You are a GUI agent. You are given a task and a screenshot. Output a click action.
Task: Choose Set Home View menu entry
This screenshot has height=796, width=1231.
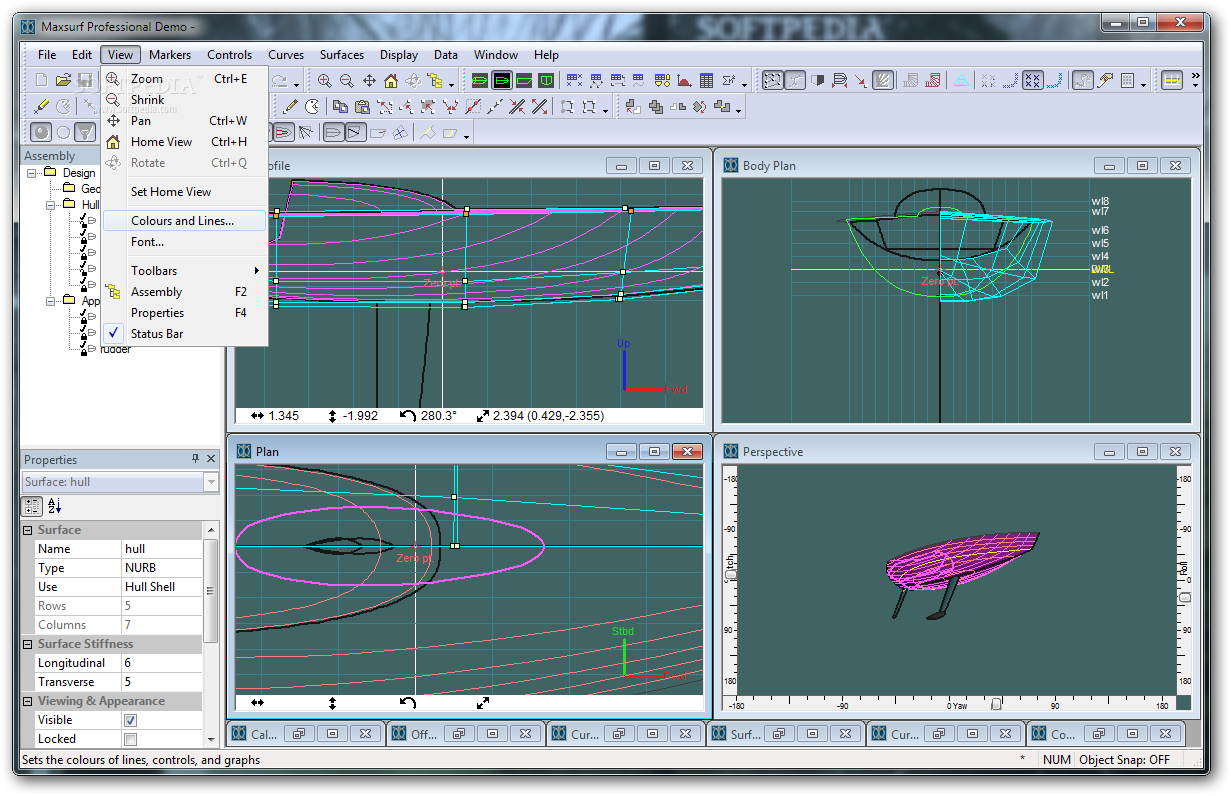(184, 192)
